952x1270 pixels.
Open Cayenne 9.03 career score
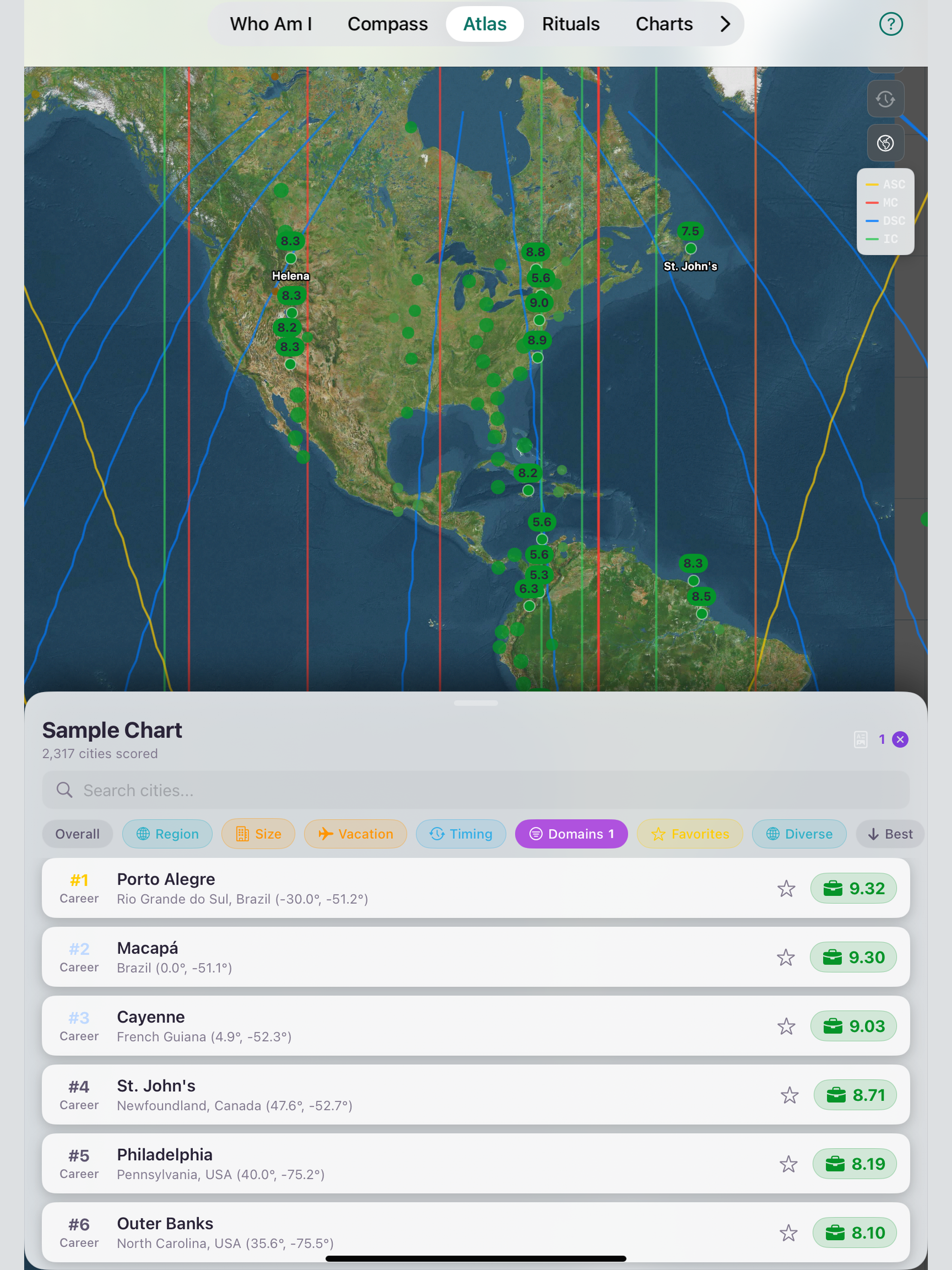[x=853, y=1026]
